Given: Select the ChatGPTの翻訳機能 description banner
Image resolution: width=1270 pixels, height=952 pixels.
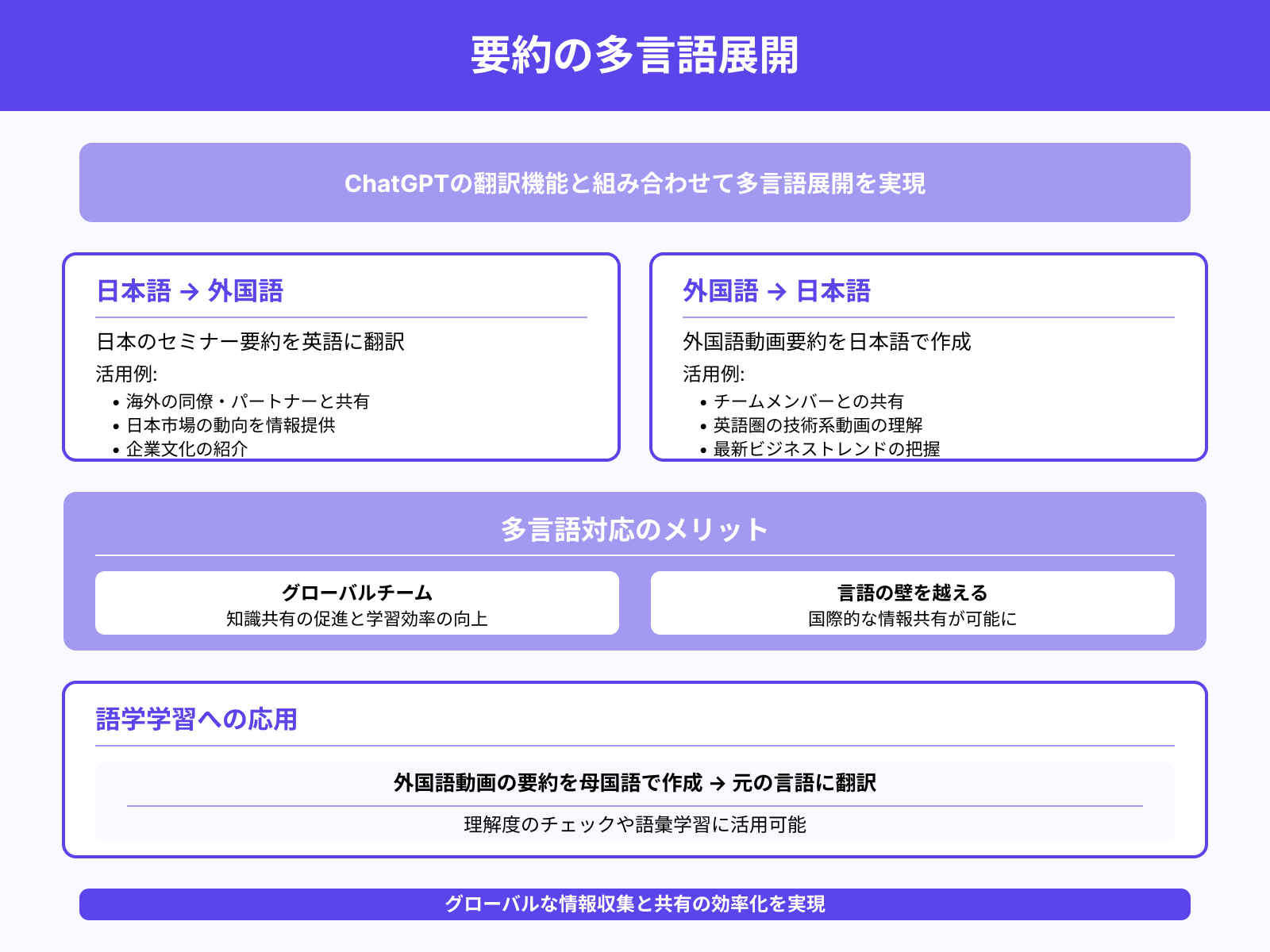Looking at the screenshot, I should (x=635, y=182).
